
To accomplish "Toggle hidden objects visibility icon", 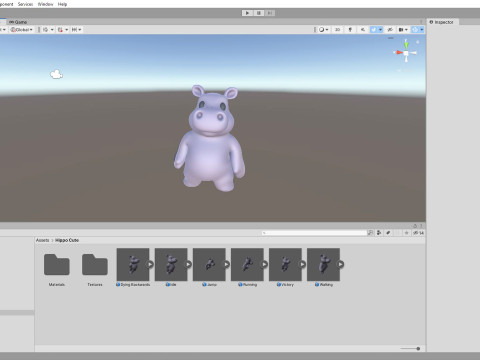I will [390, 30].
